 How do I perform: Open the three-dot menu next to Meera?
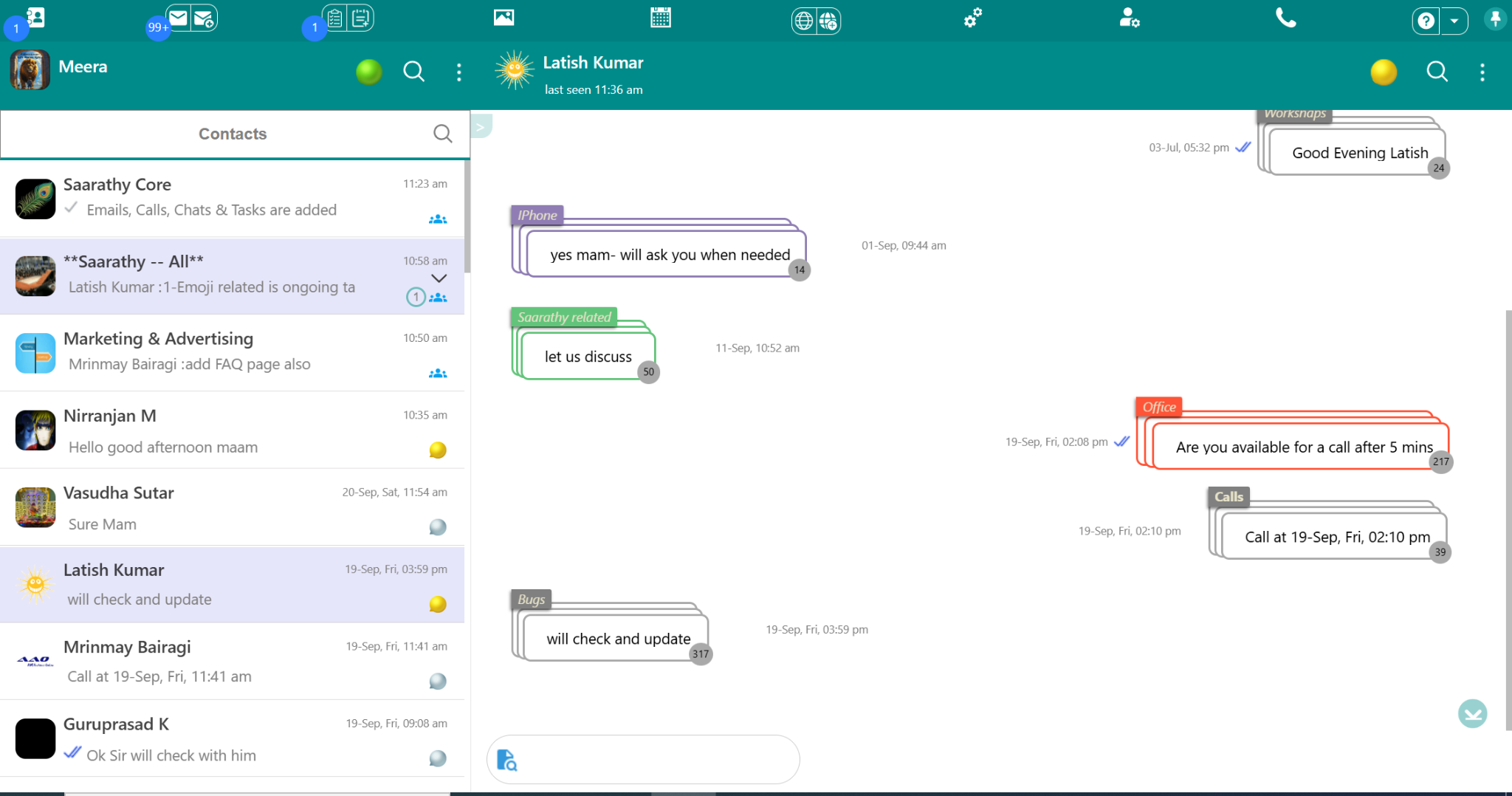[x=459, y=72]
